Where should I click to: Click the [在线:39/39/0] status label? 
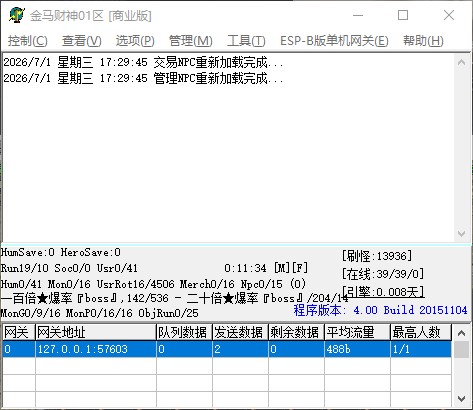(383, 274)
